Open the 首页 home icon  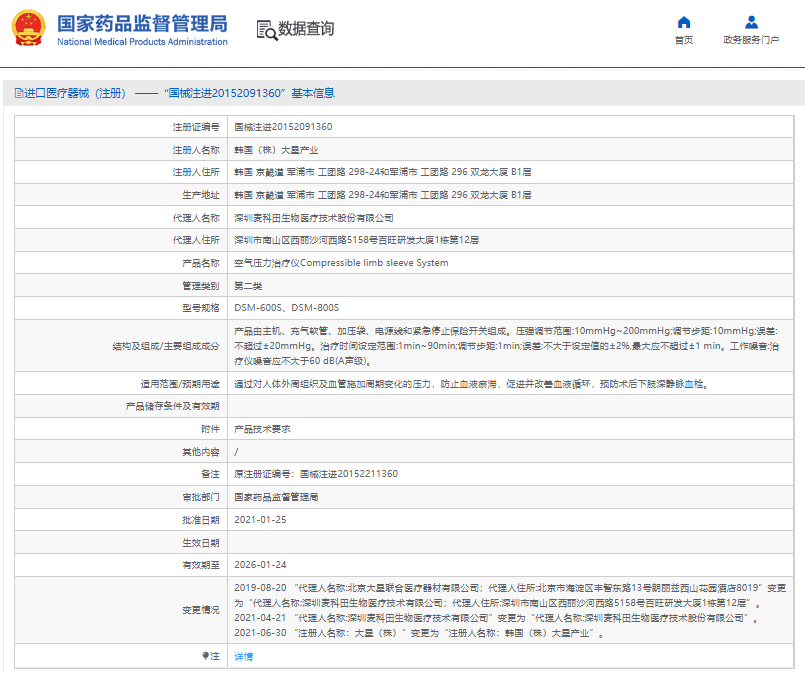[684, 22]
